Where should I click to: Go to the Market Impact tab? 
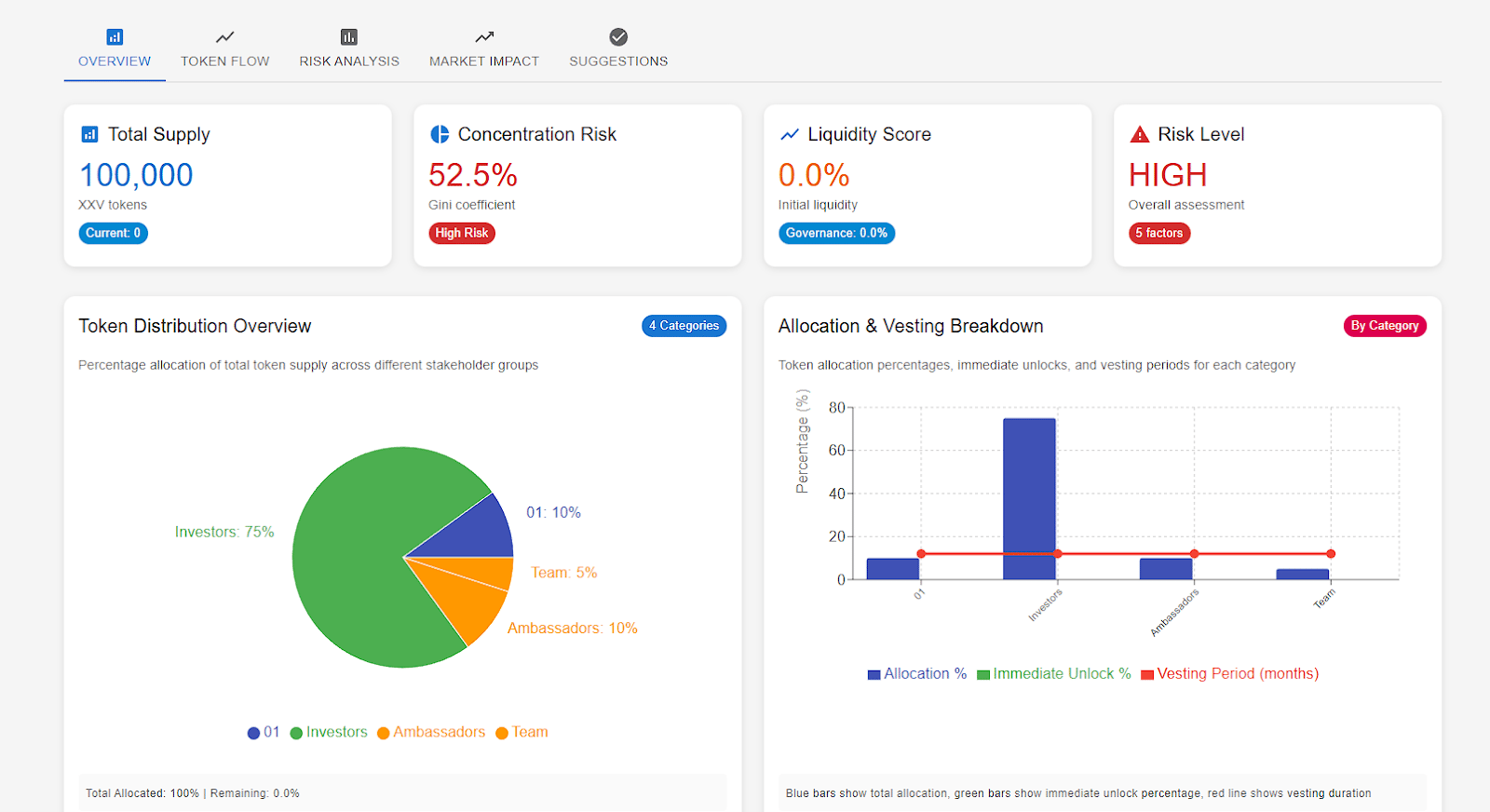[484, 49]
